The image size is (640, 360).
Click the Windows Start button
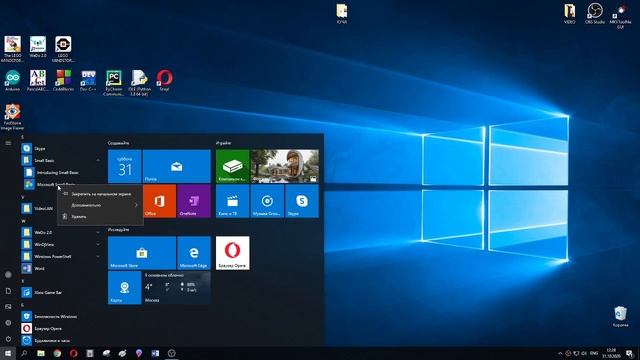point(8,353)
